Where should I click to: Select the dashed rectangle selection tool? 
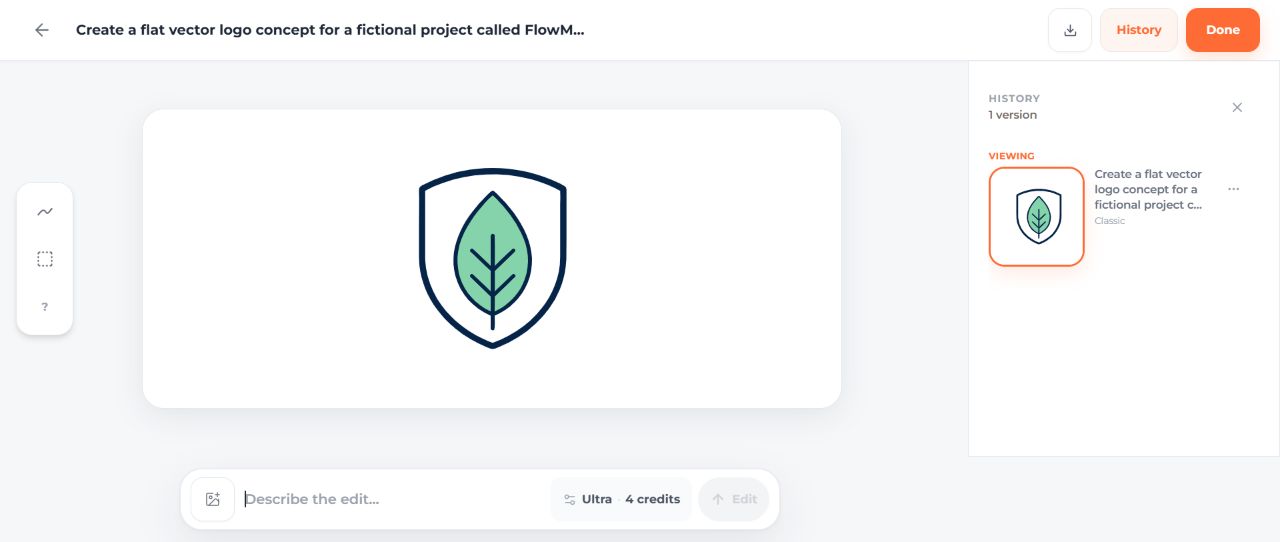point(45,259)
